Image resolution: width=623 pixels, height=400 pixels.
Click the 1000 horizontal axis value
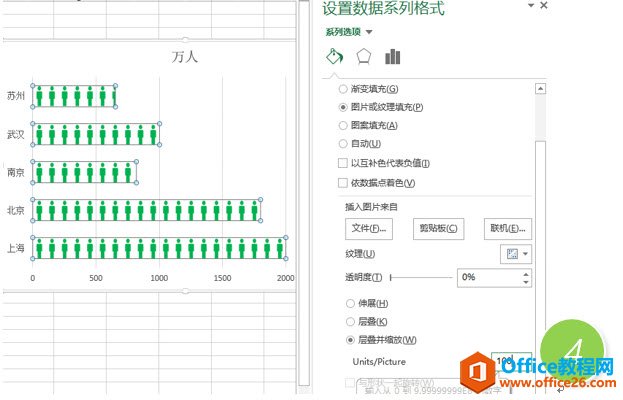coord(159,278)
